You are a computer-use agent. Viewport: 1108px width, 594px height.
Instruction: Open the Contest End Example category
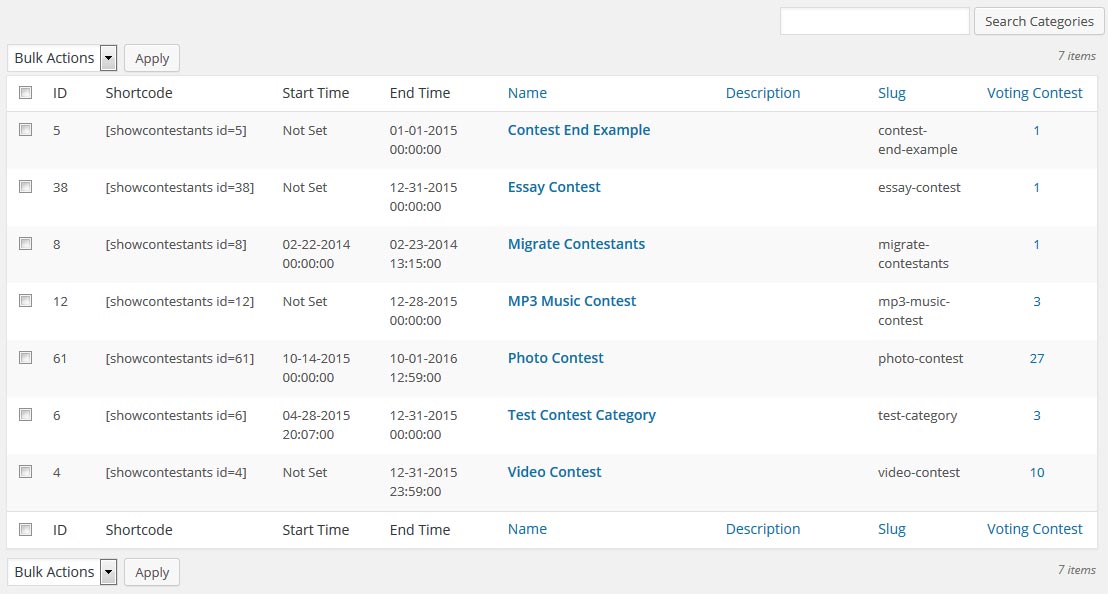tap(579, 130)
